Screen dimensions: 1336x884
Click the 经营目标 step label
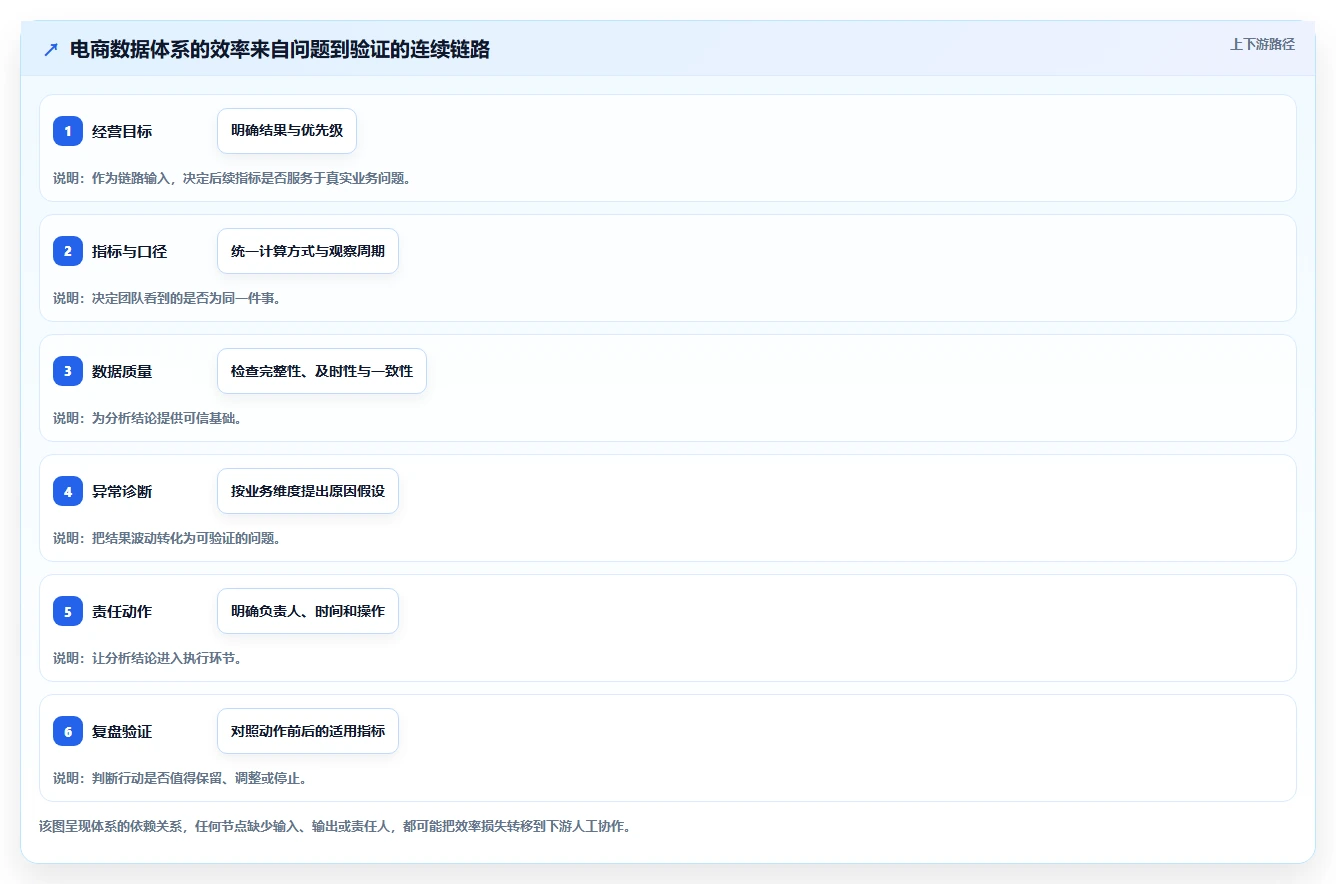coord(122,131)
